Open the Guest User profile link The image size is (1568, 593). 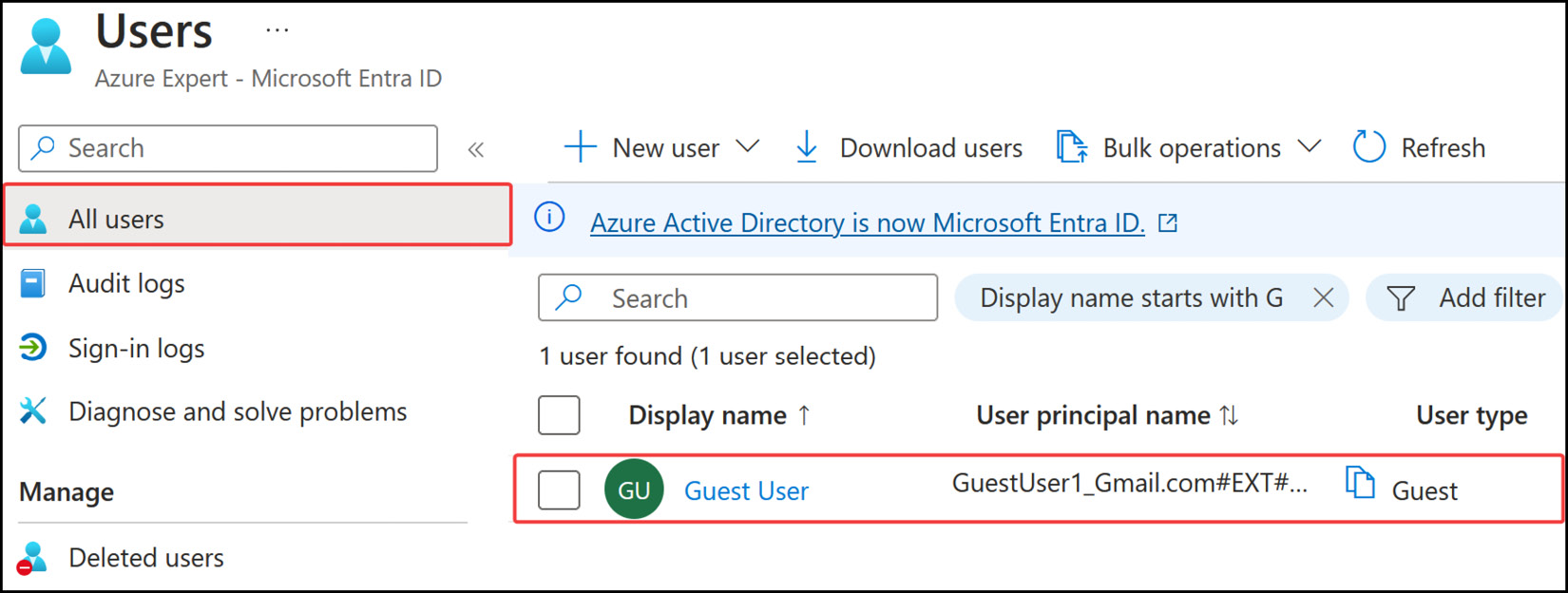click(746, 490)
